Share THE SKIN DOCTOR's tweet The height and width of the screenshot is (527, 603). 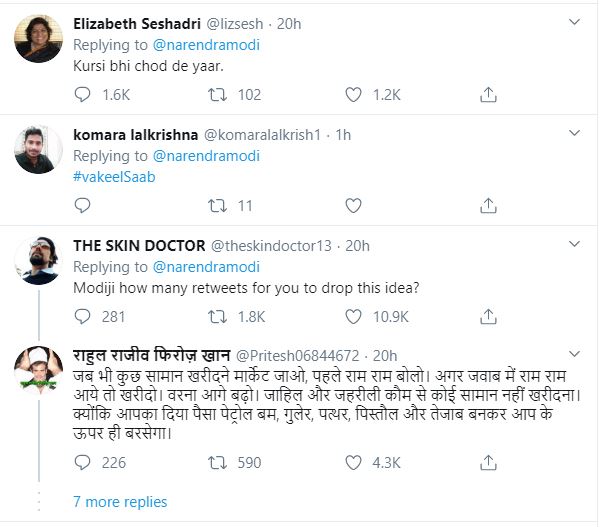point(488,317)
